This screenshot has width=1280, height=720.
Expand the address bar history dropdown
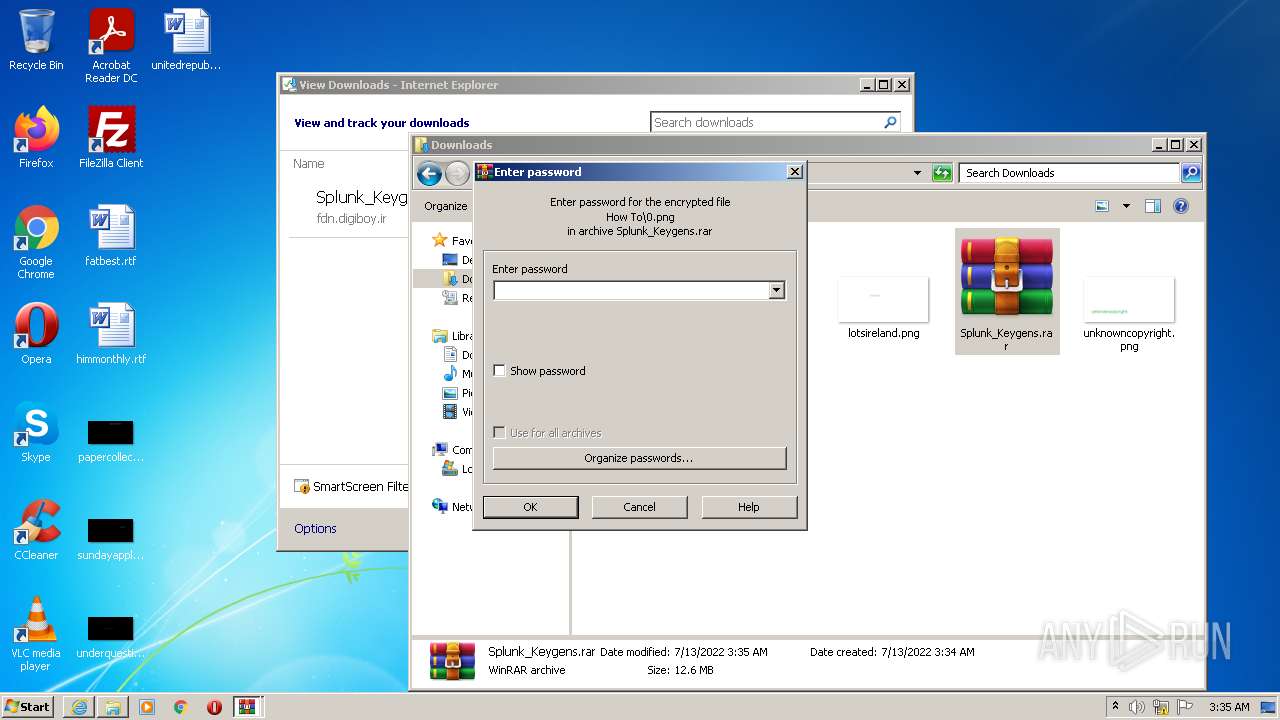click(918, 173)
